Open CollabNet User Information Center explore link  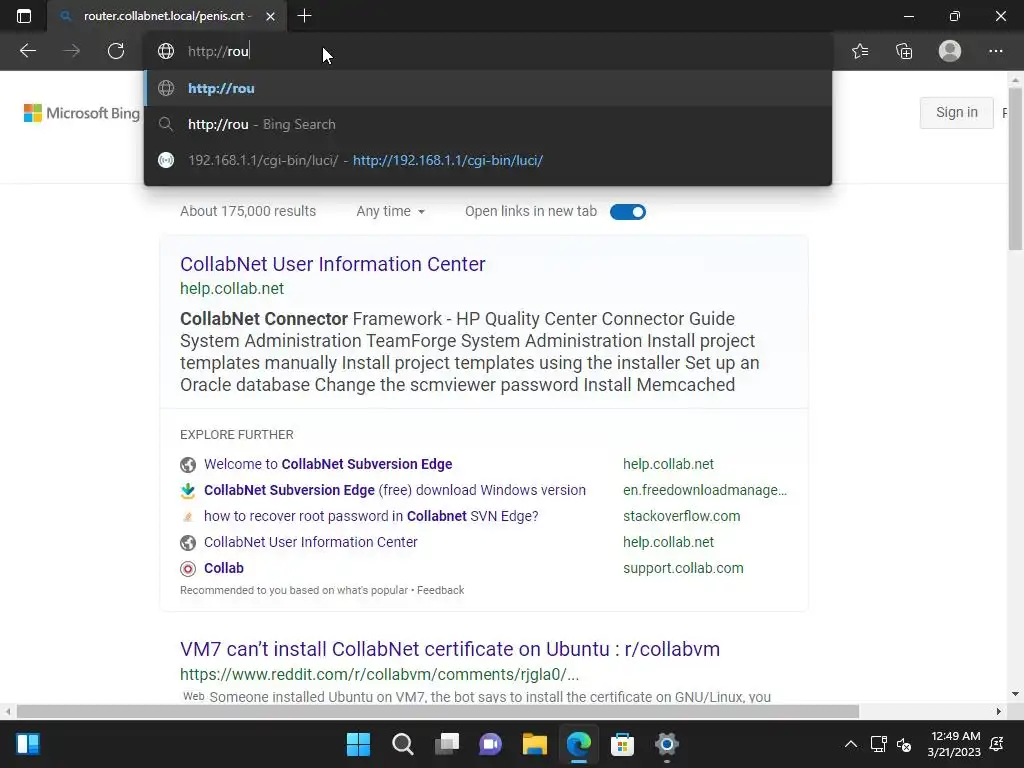click(x=310, y=542)
